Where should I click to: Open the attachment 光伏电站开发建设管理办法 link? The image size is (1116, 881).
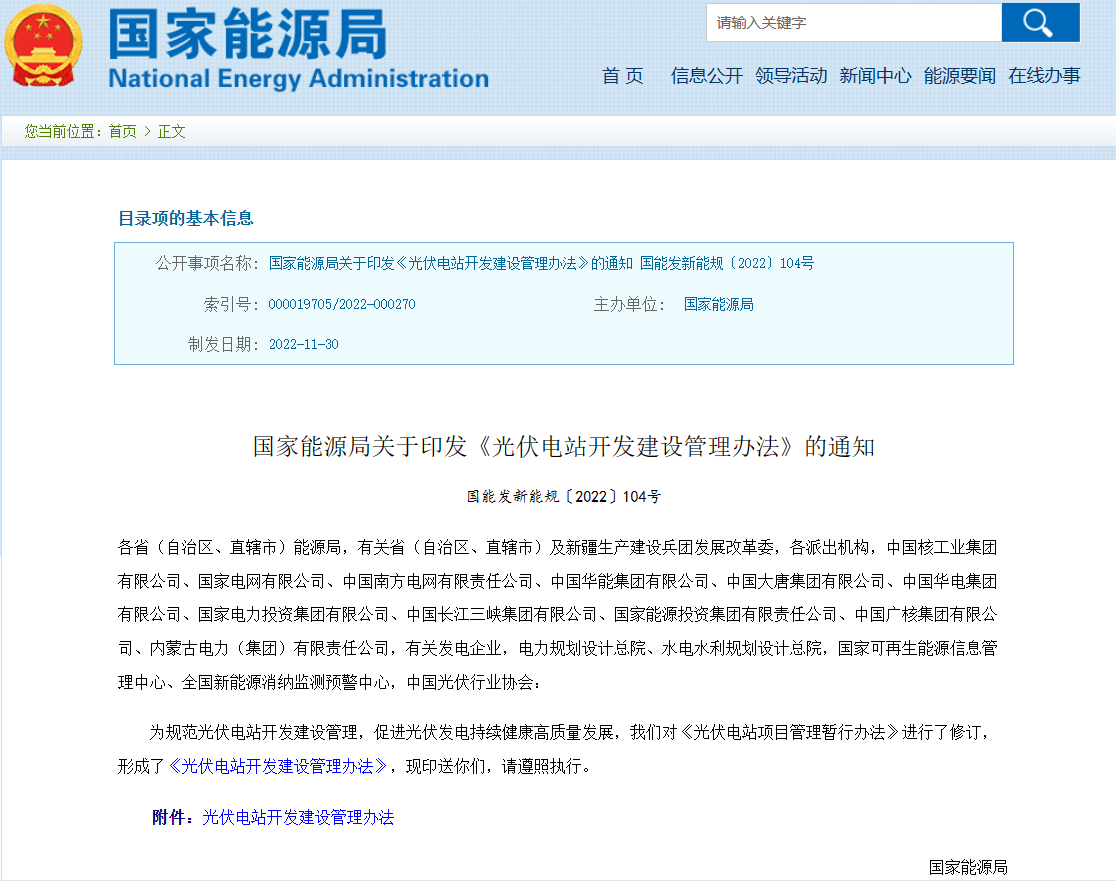coord(298,818)
